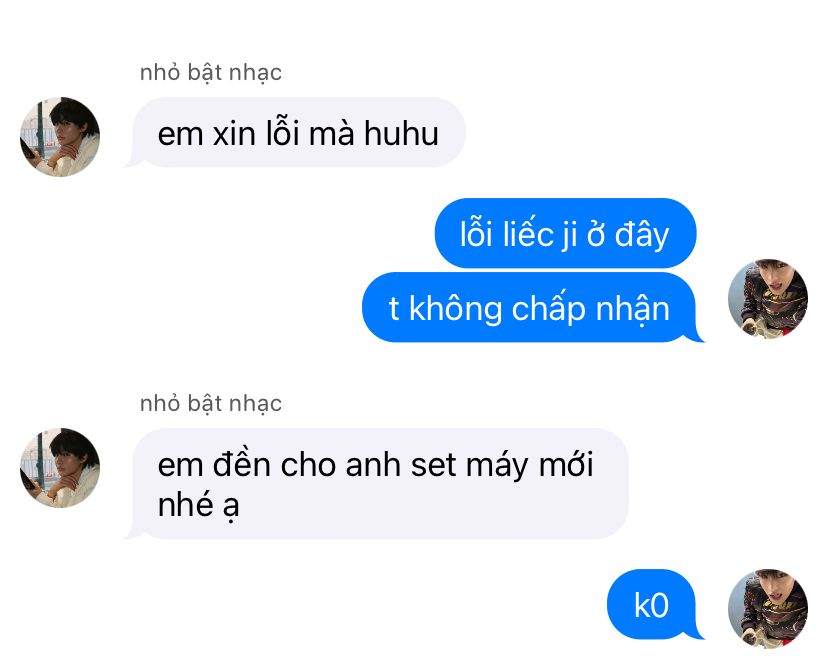Open sender avatar beside "em xin lỗi mà huhu"
The height and width of the screenshot is (666, 828).
point(60,137)
